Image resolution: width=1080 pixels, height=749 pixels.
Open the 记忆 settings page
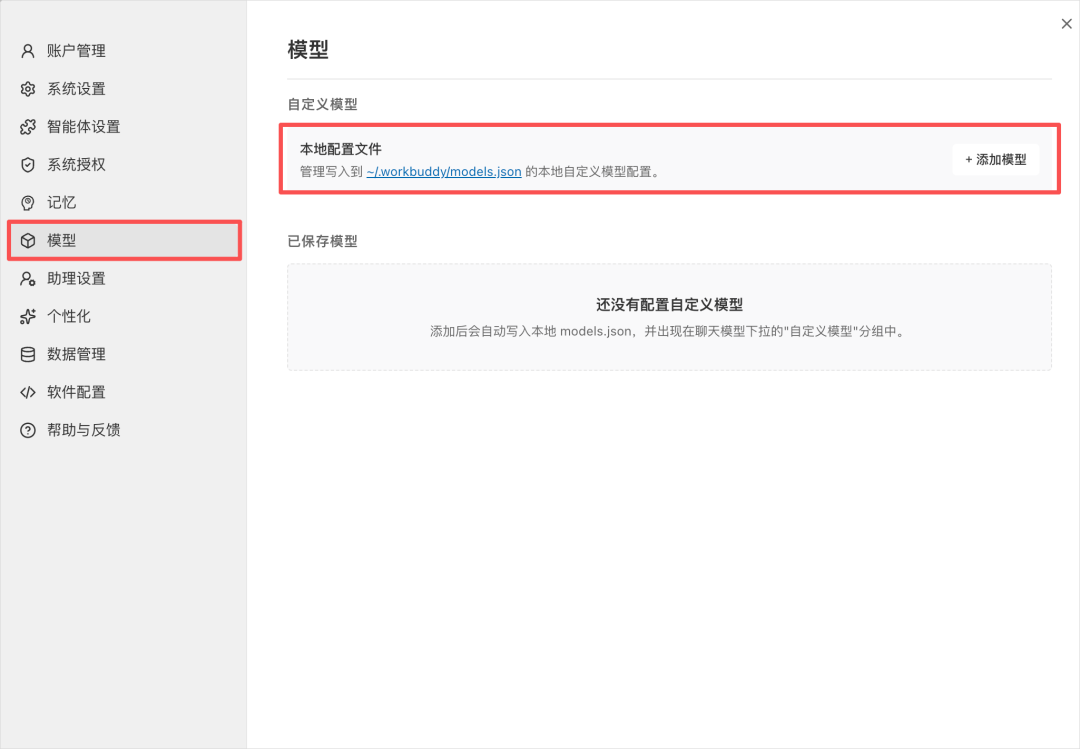tap(124, 203)
